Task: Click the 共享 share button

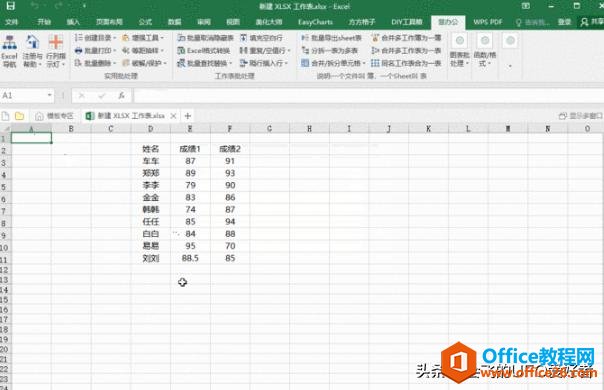Action: [592, 22]
